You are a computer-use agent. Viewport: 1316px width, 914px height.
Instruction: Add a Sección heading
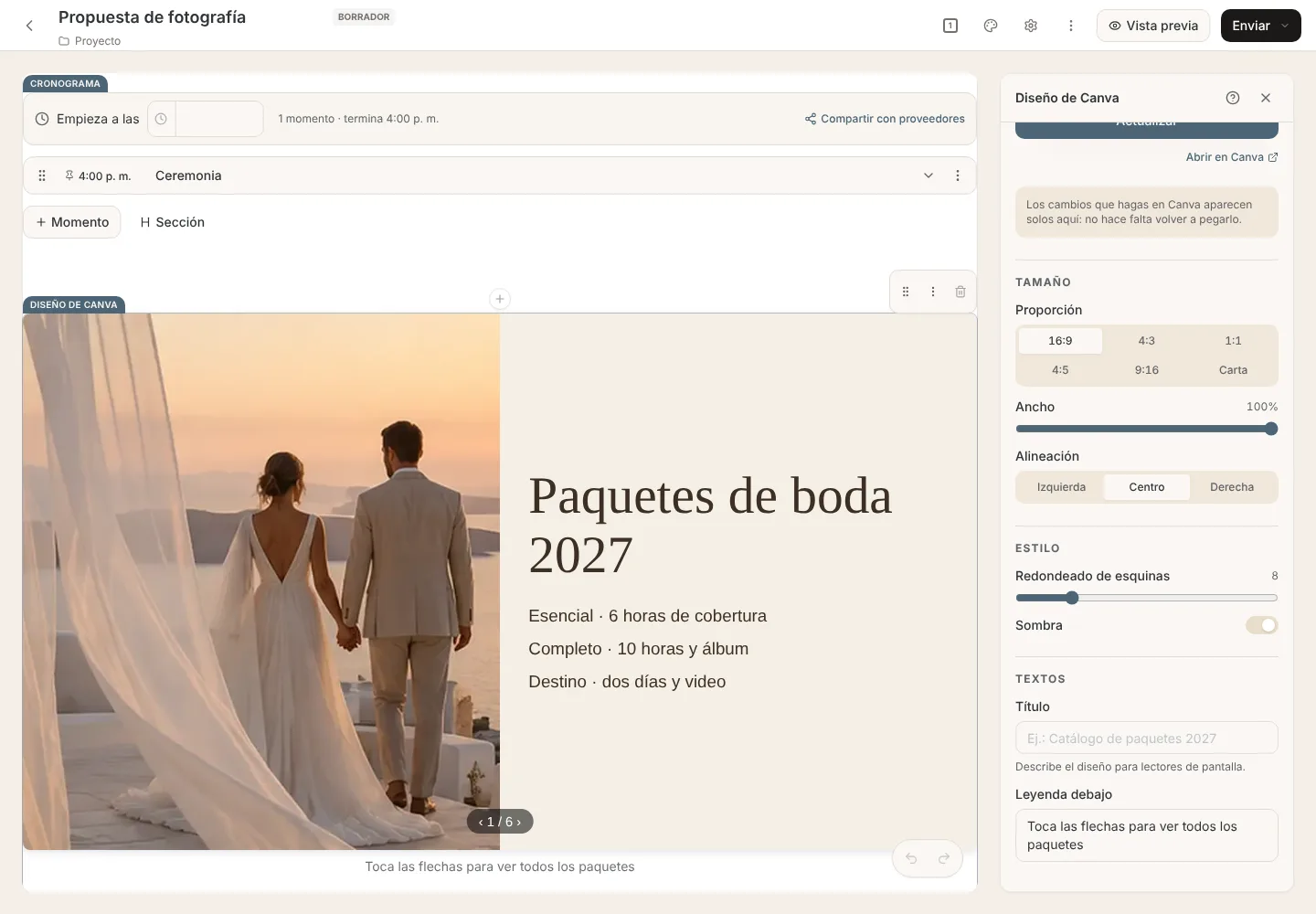(172, 222)
